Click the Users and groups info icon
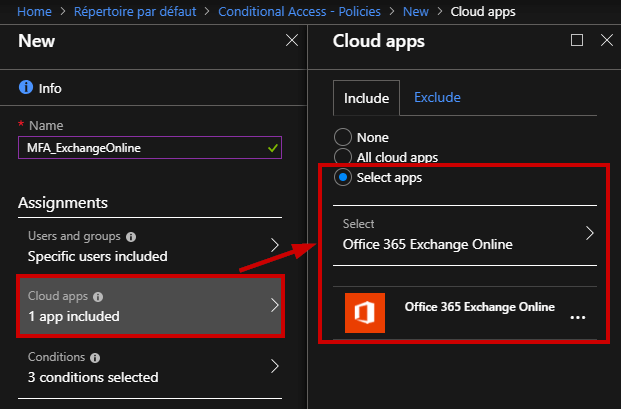The image size is (621, 409). point(131,237)
